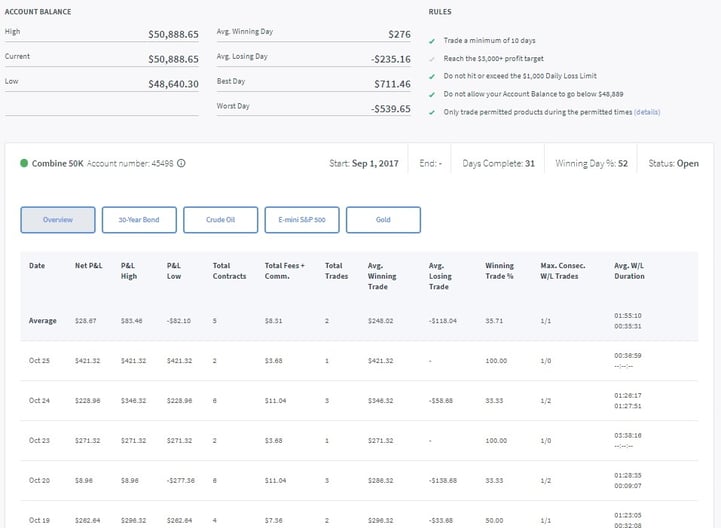Select the Crude Oil tab
The image size is (721, 528).
point(220,220)
